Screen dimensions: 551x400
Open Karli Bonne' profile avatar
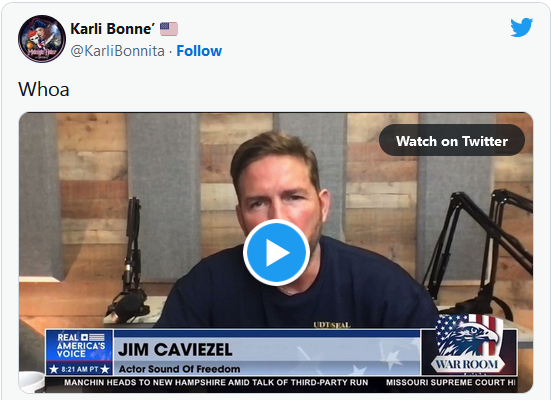pyautogui.click(x=42, y=39)
